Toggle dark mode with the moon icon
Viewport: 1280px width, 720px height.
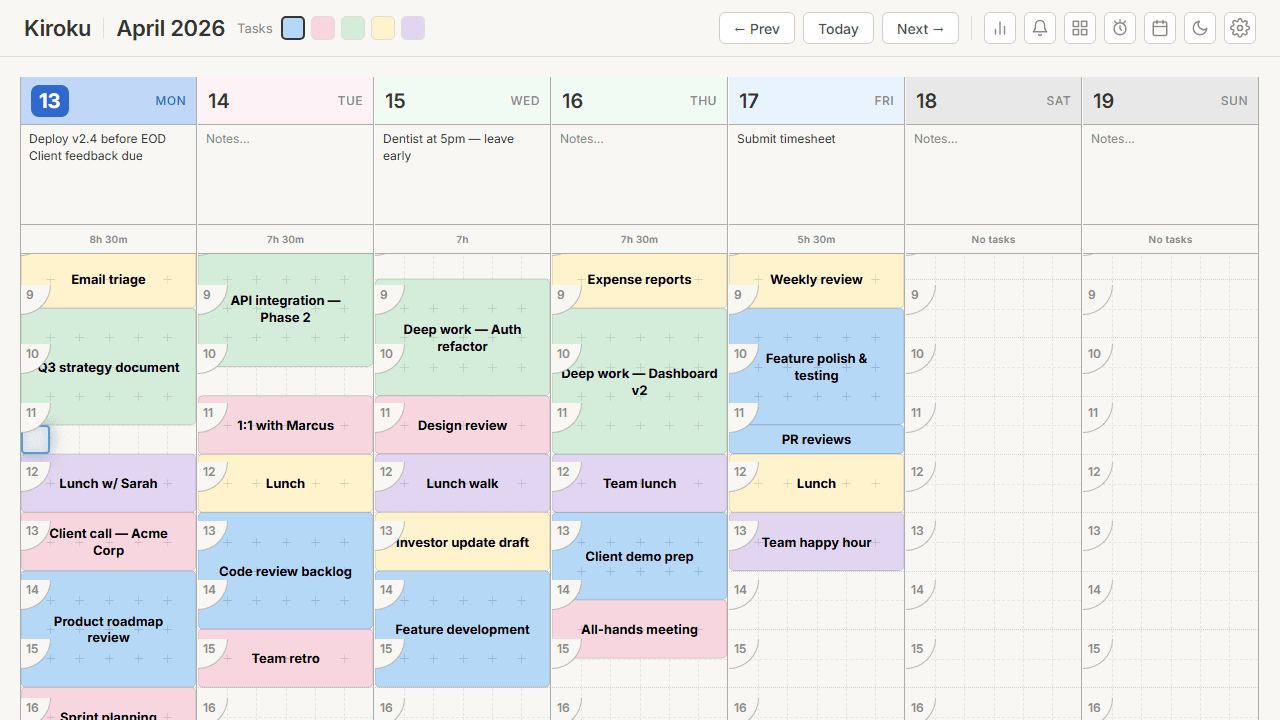[1199, 28]
